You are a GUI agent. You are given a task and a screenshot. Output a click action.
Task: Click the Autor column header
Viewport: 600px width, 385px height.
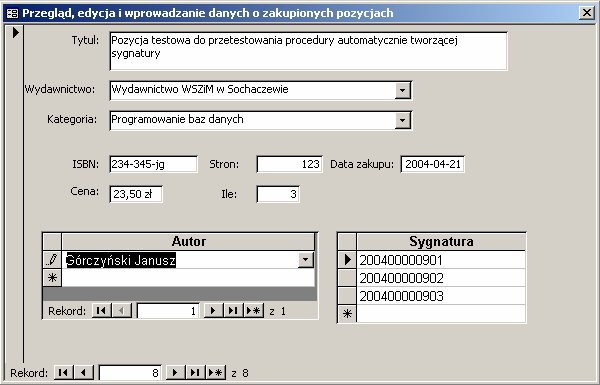(x=188, y=241)
